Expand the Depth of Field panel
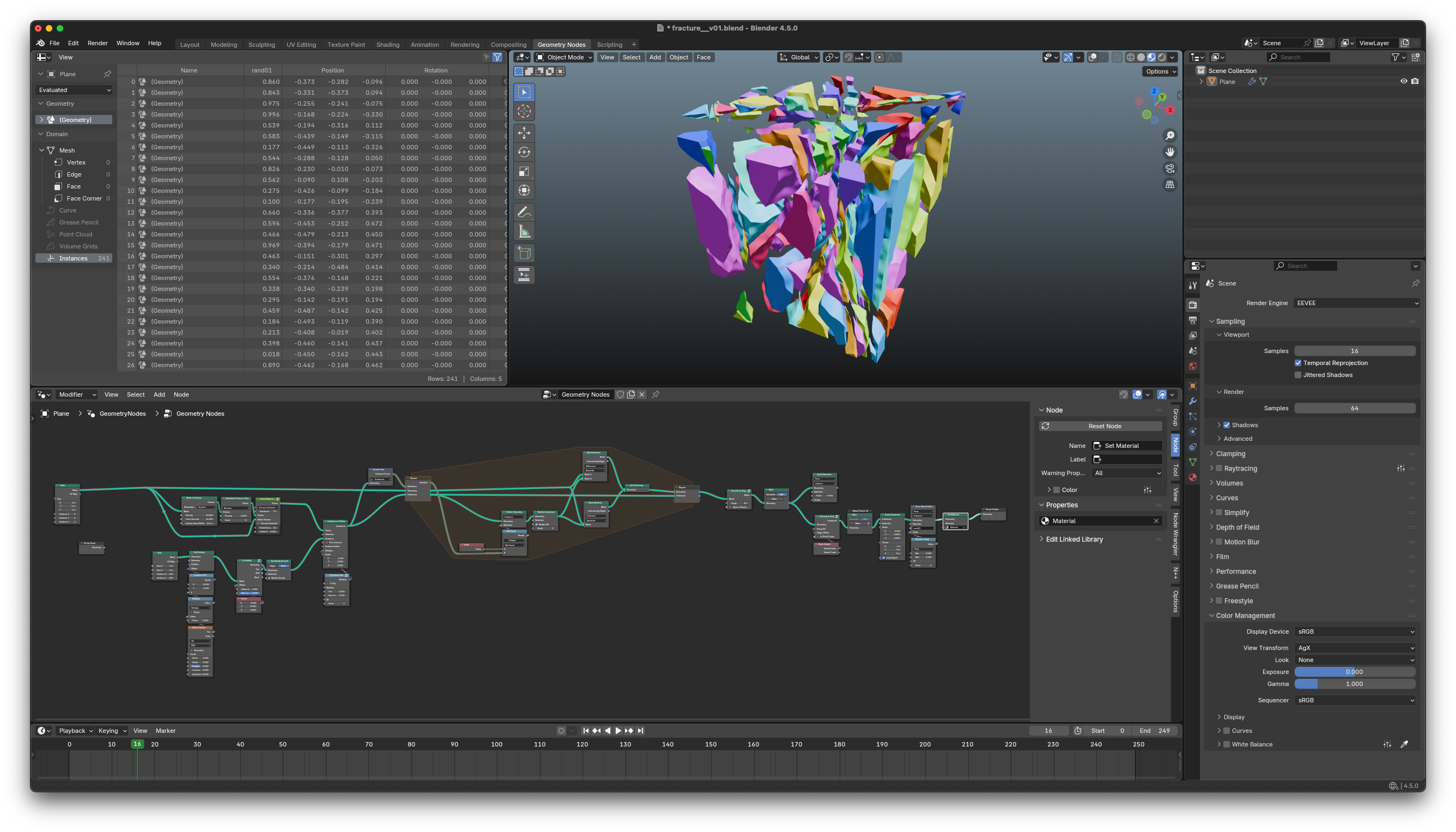Image resolution: width=1456 pixels, height=832 pixels. pyautogui.click(x=1237, y=527)
